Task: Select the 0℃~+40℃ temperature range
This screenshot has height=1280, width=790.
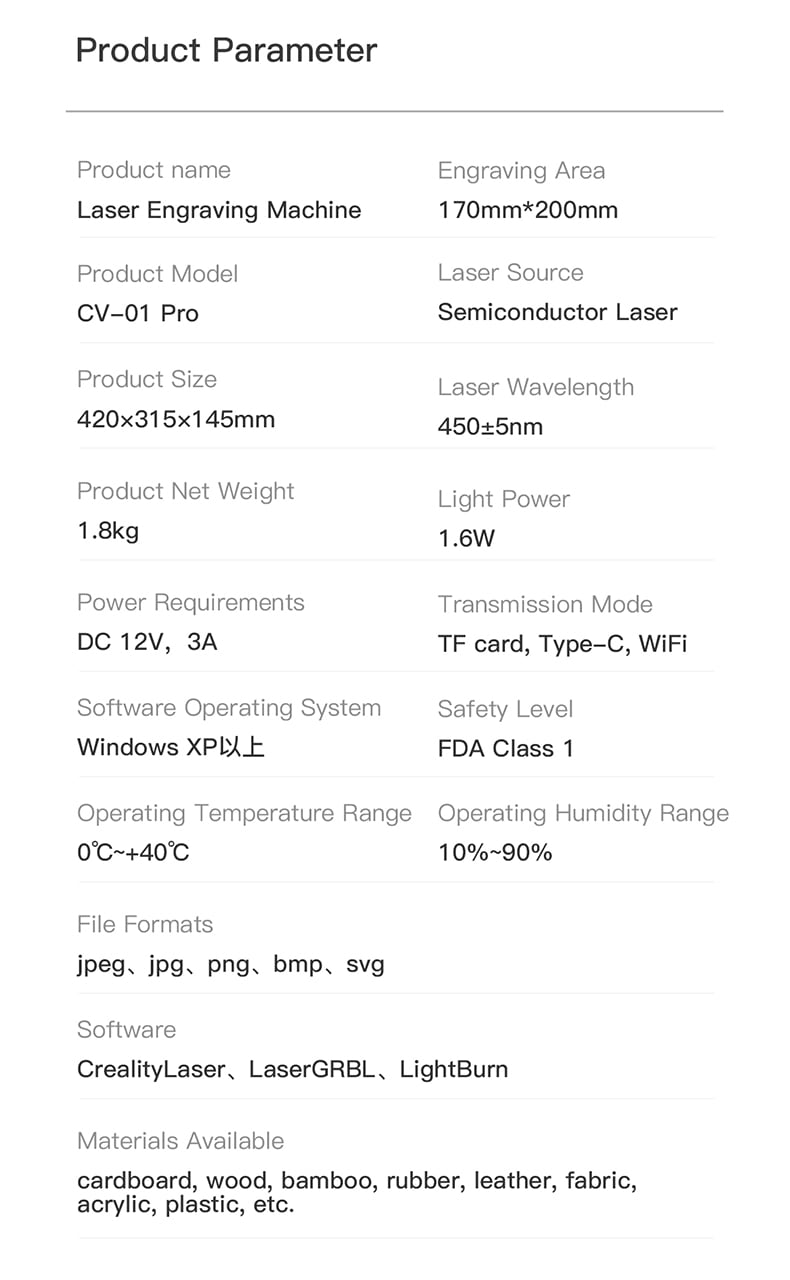Action: (133, 853)
